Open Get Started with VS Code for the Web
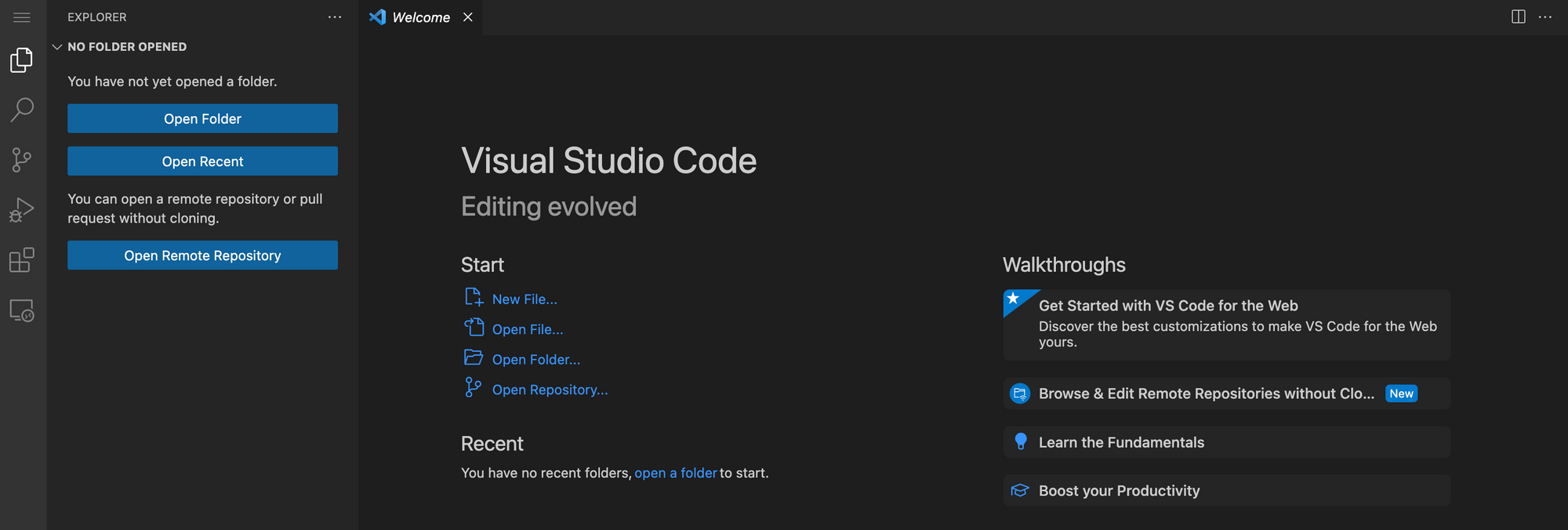 point(1227,325)
